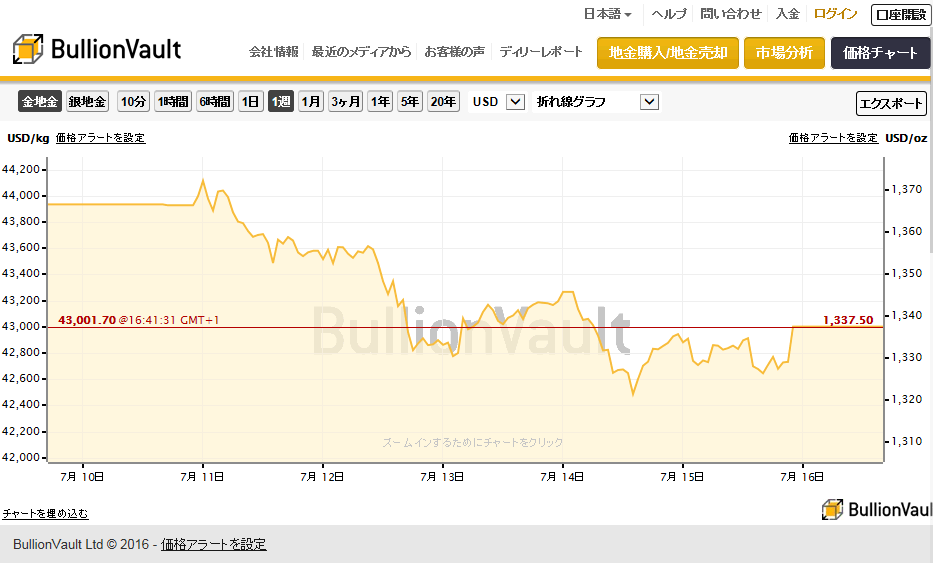Click the 口座開設 button

[901, 15]
